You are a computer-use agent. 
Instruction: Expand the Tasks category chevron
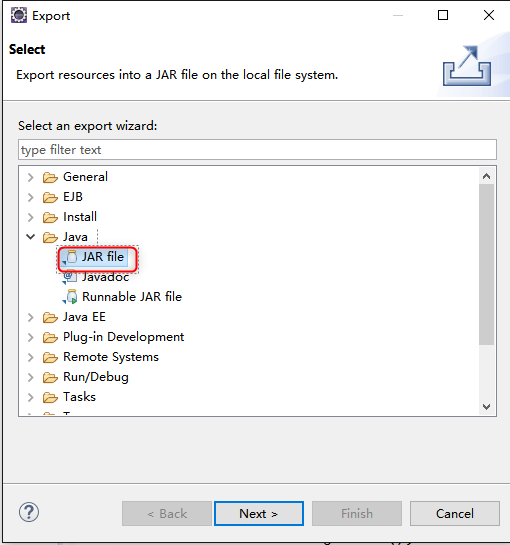point(31,397)
